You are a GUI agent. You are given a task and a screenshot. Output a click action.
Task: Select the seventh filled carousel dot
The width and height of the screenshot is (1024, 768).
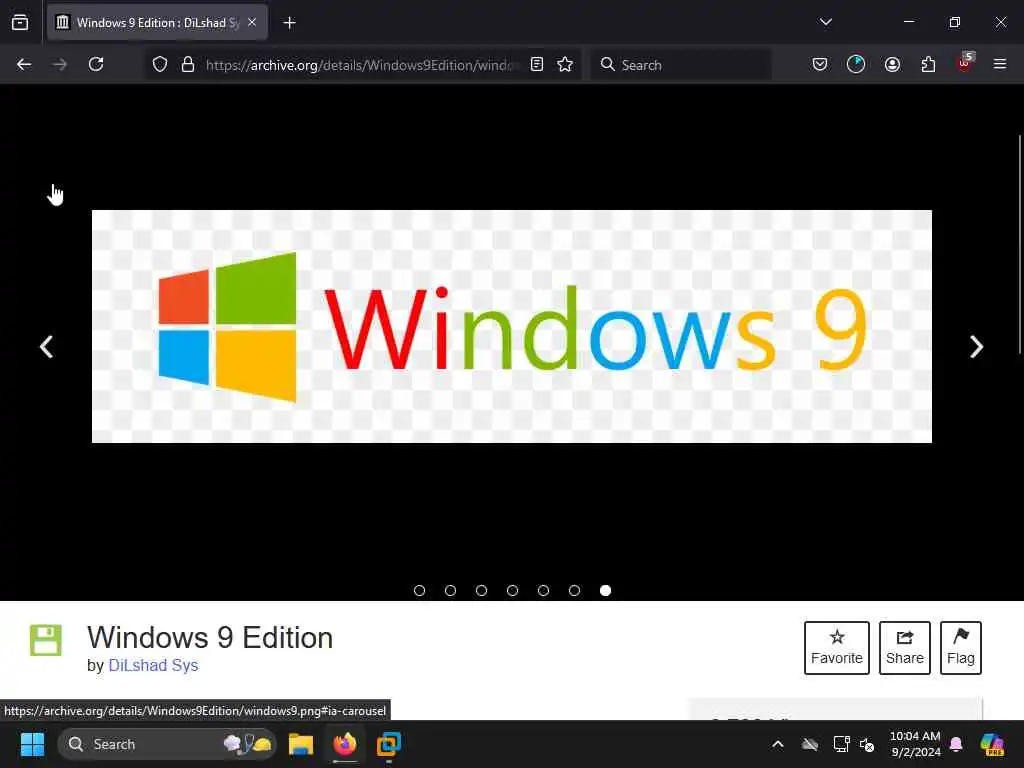[605, 590]
